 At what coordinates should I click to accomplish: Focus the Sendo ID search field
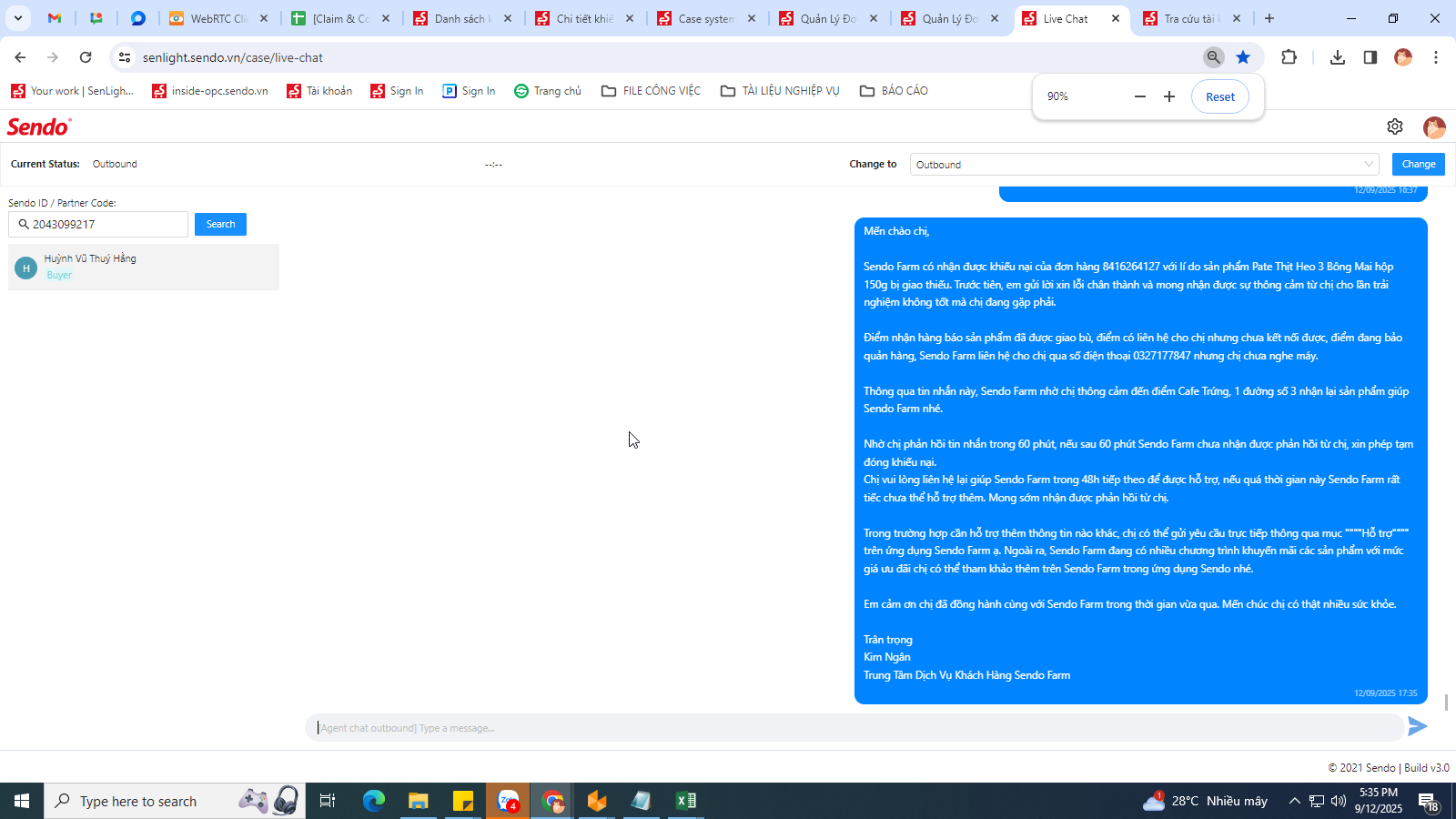point(98,224)
